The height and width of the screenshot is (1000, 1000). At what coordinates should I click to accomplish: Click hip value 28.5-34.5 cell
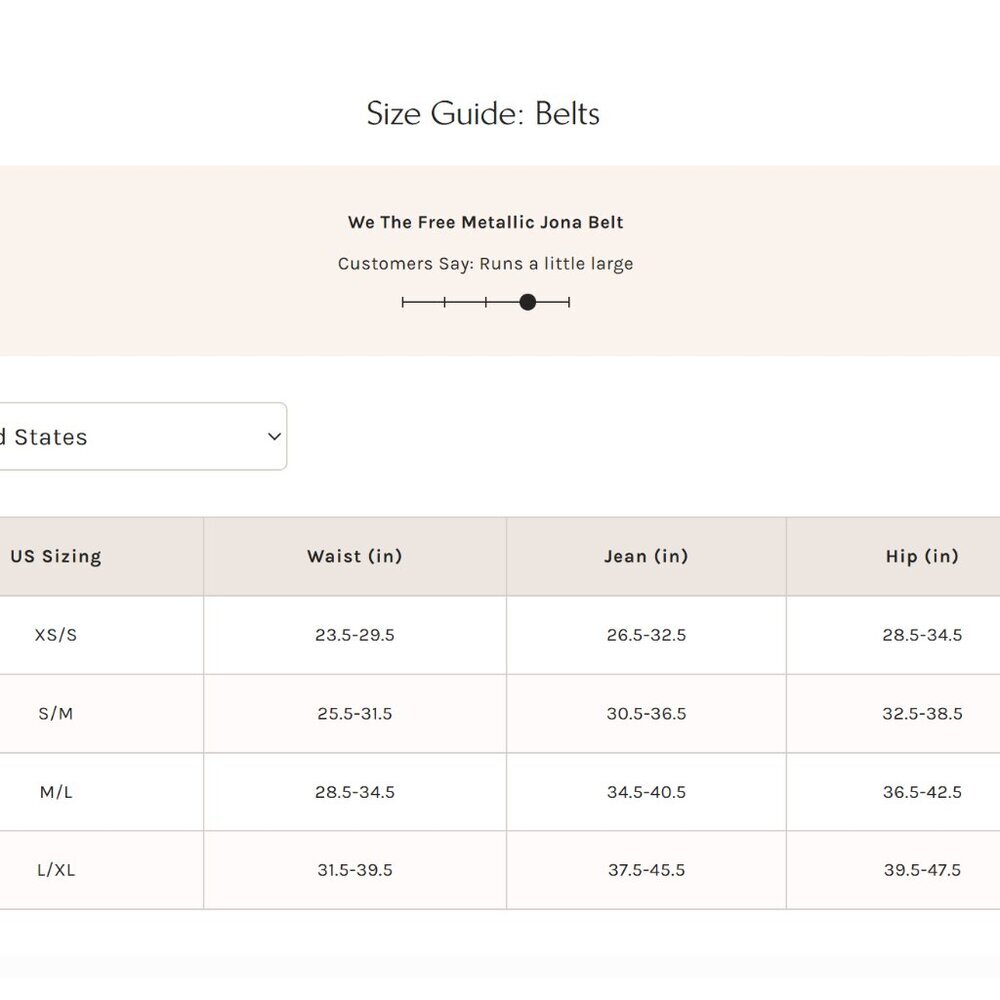point(922,635)
